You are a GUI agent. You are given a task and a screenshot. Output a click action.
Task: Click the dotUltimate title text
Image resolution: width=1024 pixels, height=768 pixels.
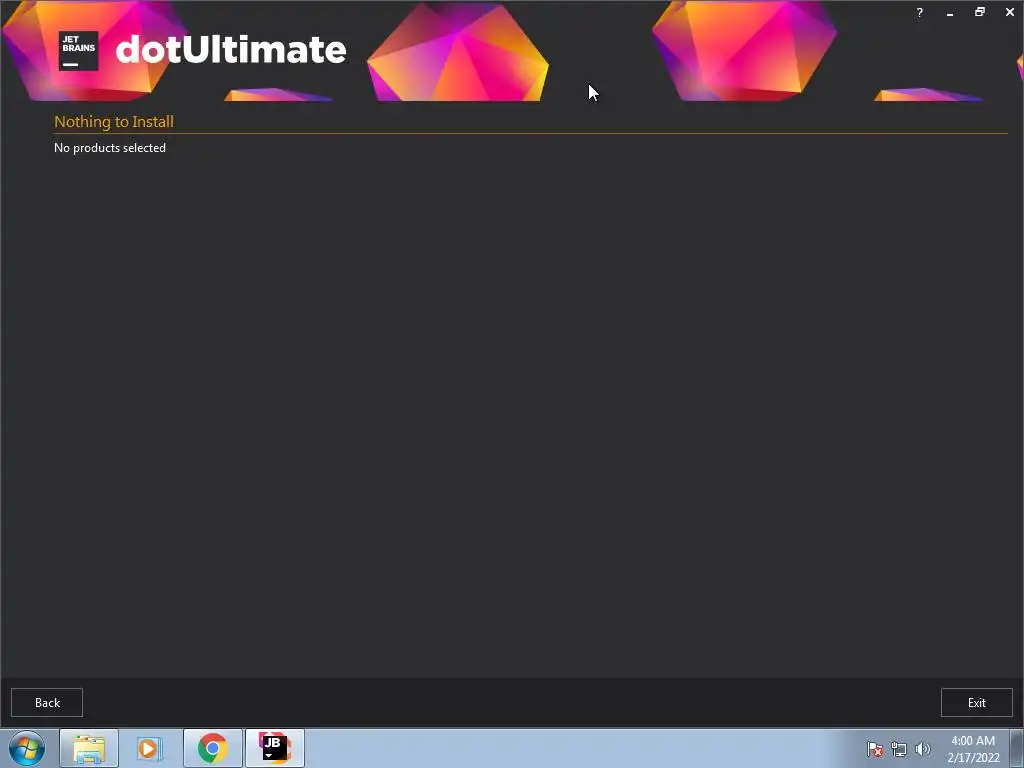(231, 50)
